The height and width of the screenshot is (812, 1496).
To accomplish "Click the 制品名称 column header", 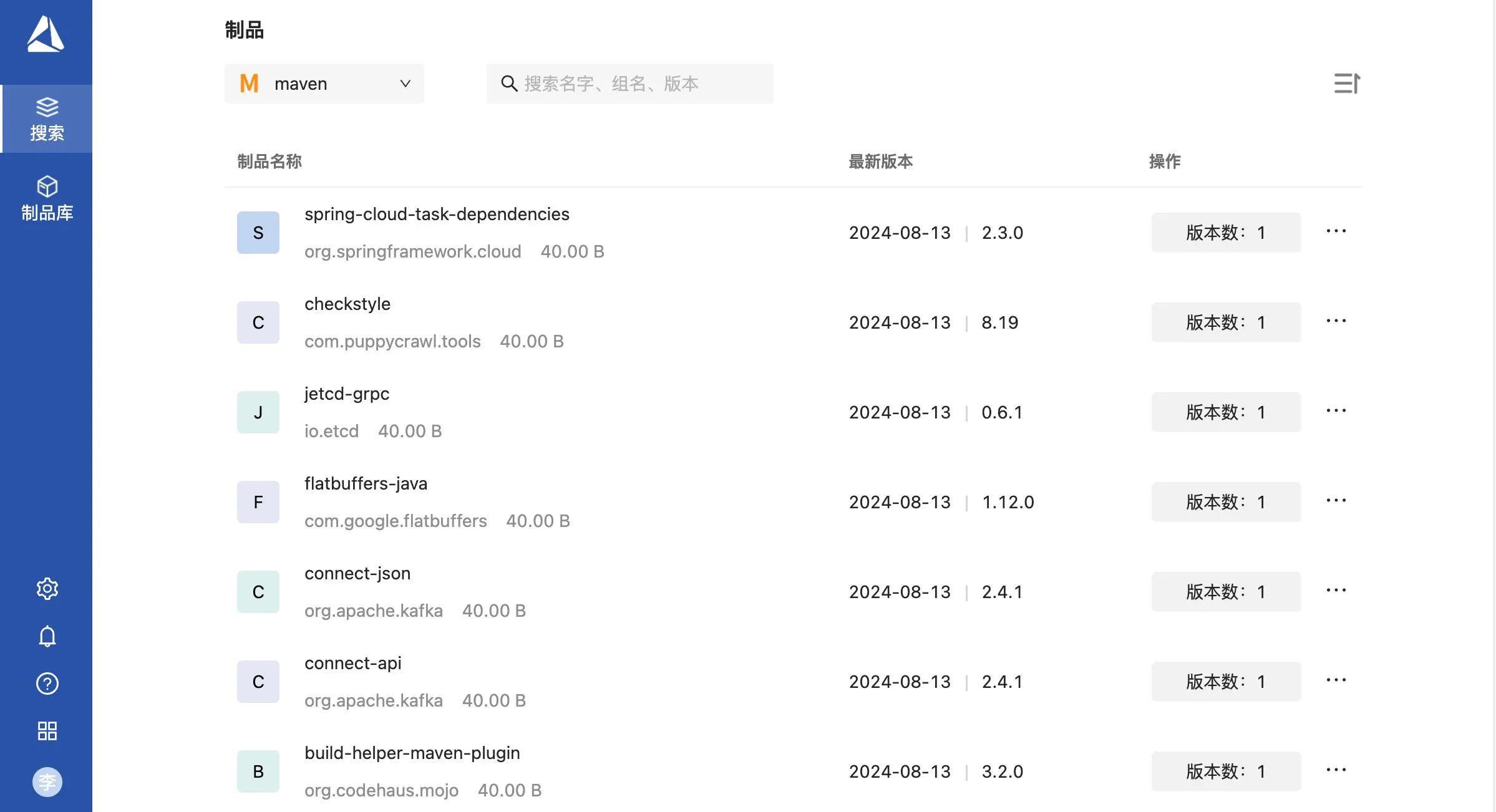I will pos(270,162).
